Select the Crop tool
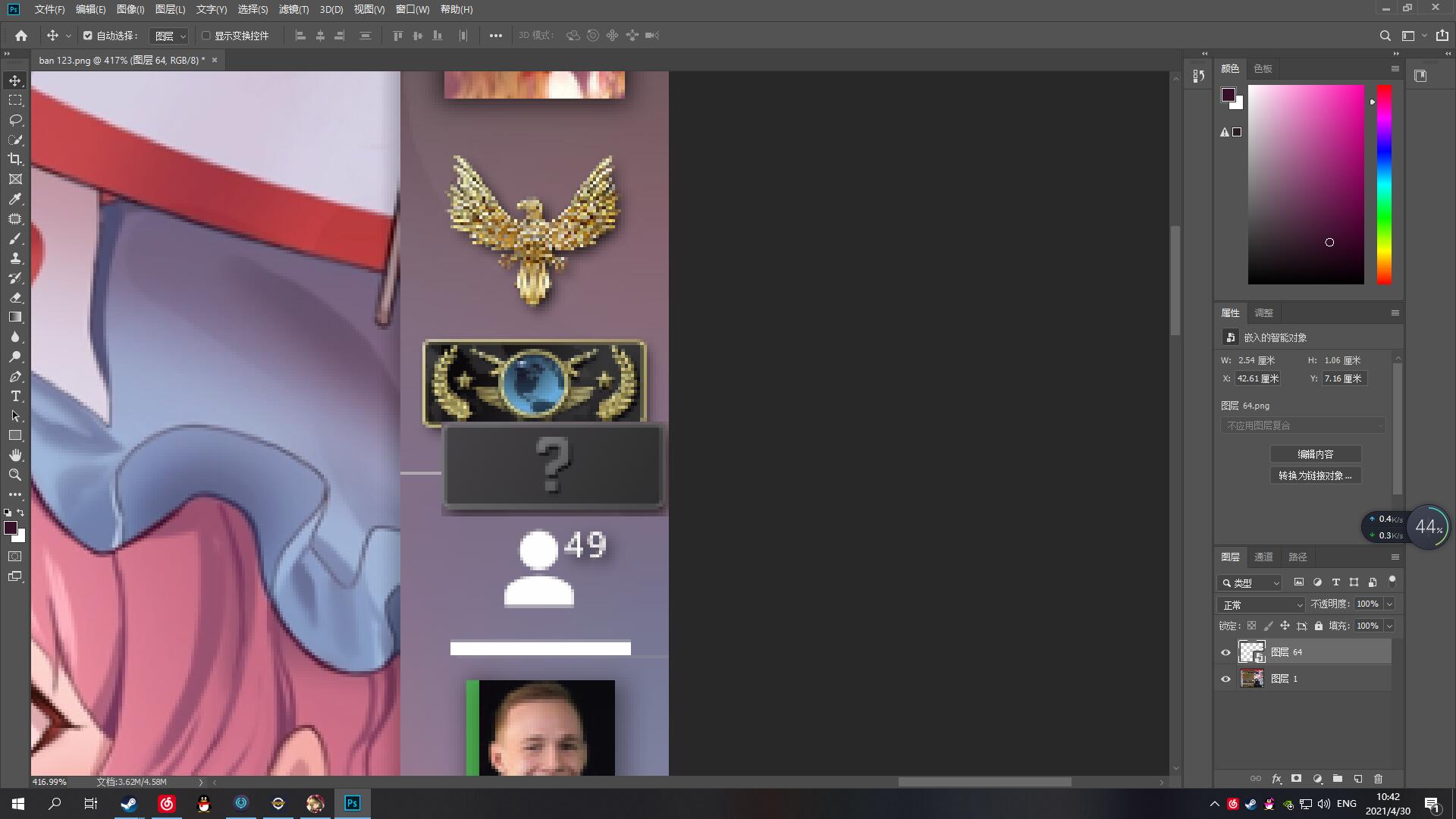This screenshot has width=1456, height=819. pos(15,159)
